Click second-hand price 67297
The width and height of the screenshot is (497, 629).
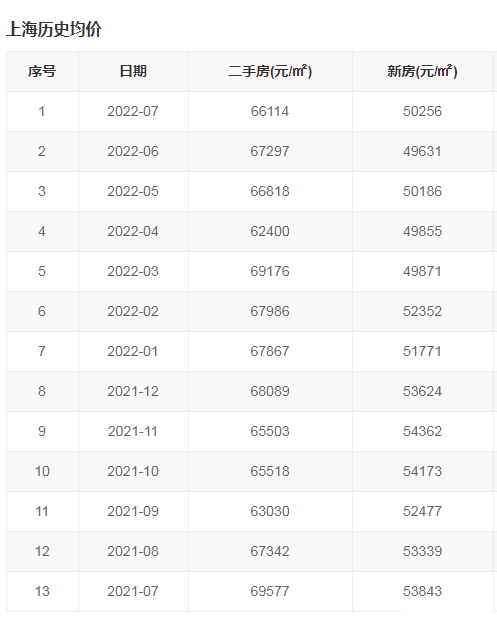point(270,151)
